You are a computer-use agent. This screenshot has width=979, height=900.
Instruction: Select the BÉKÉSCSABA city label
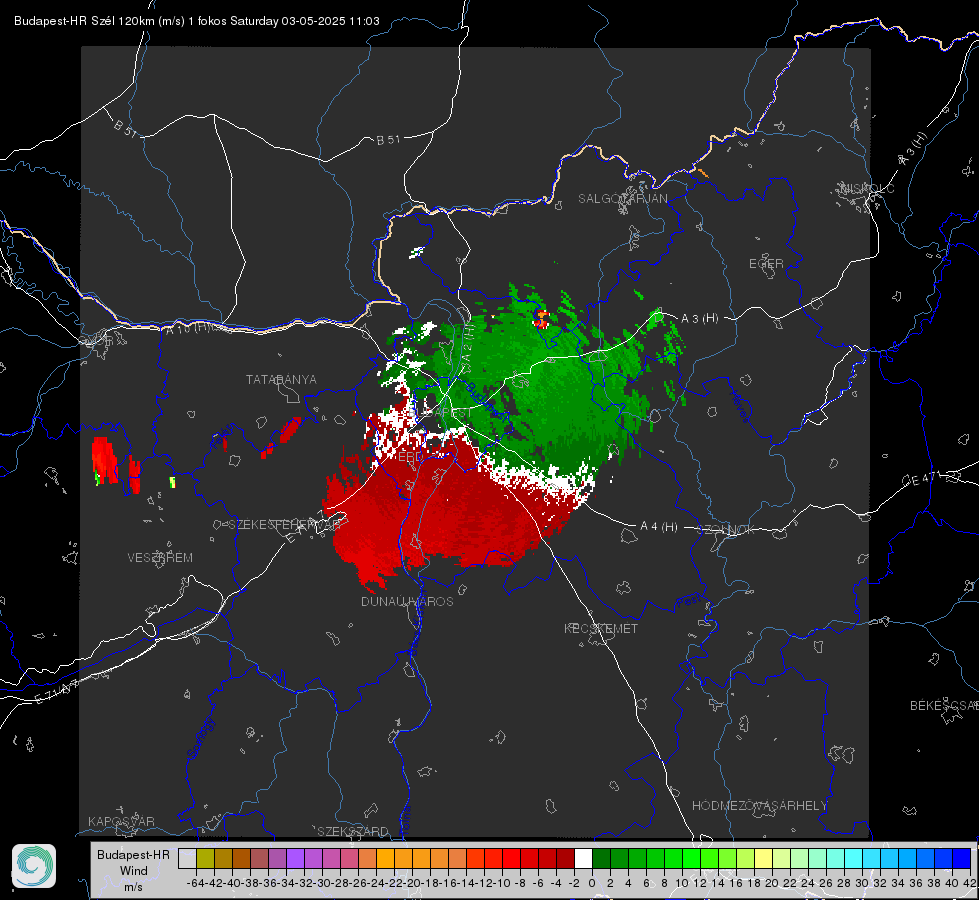click(944, 706)
